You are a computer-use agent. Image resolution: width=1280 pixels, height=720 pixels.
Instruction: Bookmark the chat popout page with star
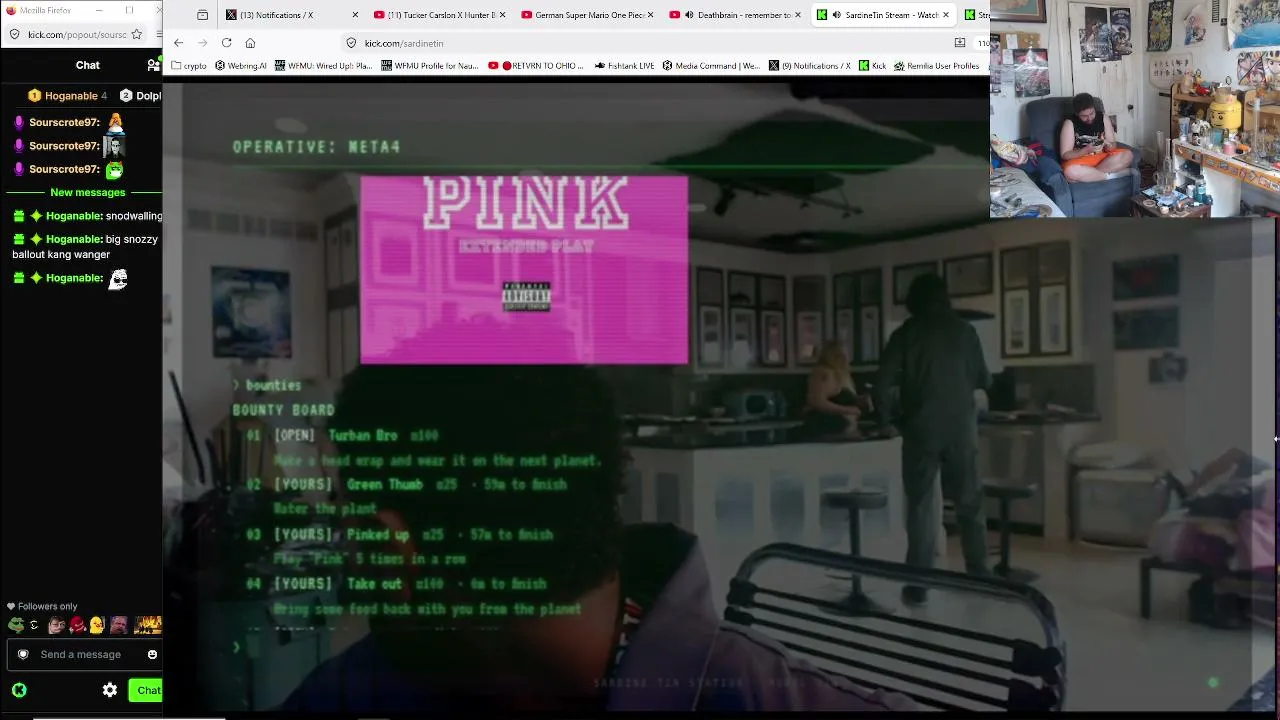(x=137, y=34)
